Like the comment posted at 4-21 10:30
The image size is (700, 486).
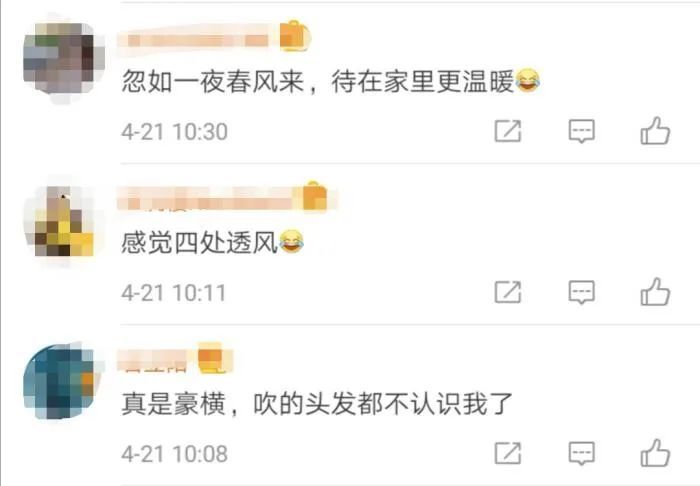click(655, 131)
